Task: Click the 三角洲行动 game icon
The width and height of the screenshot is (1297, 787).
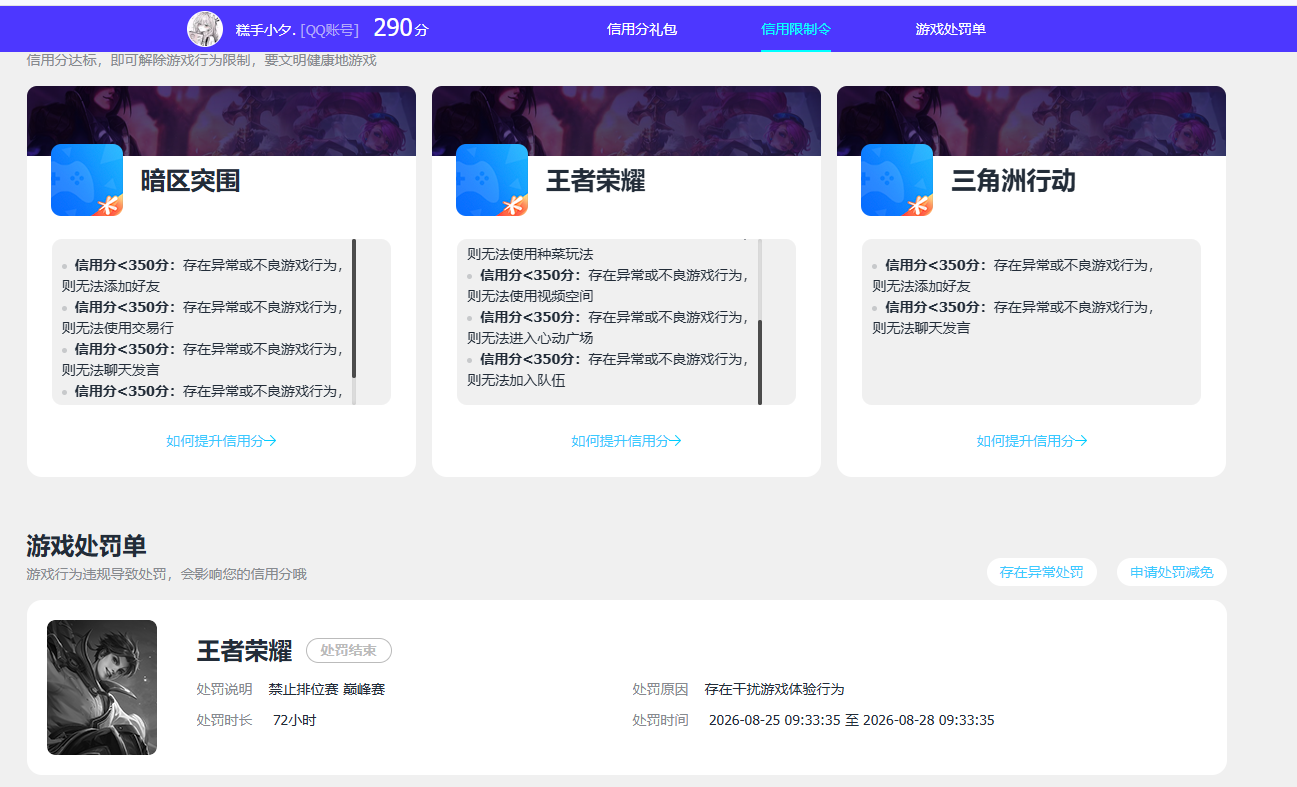Action: [x=897, y=180]
